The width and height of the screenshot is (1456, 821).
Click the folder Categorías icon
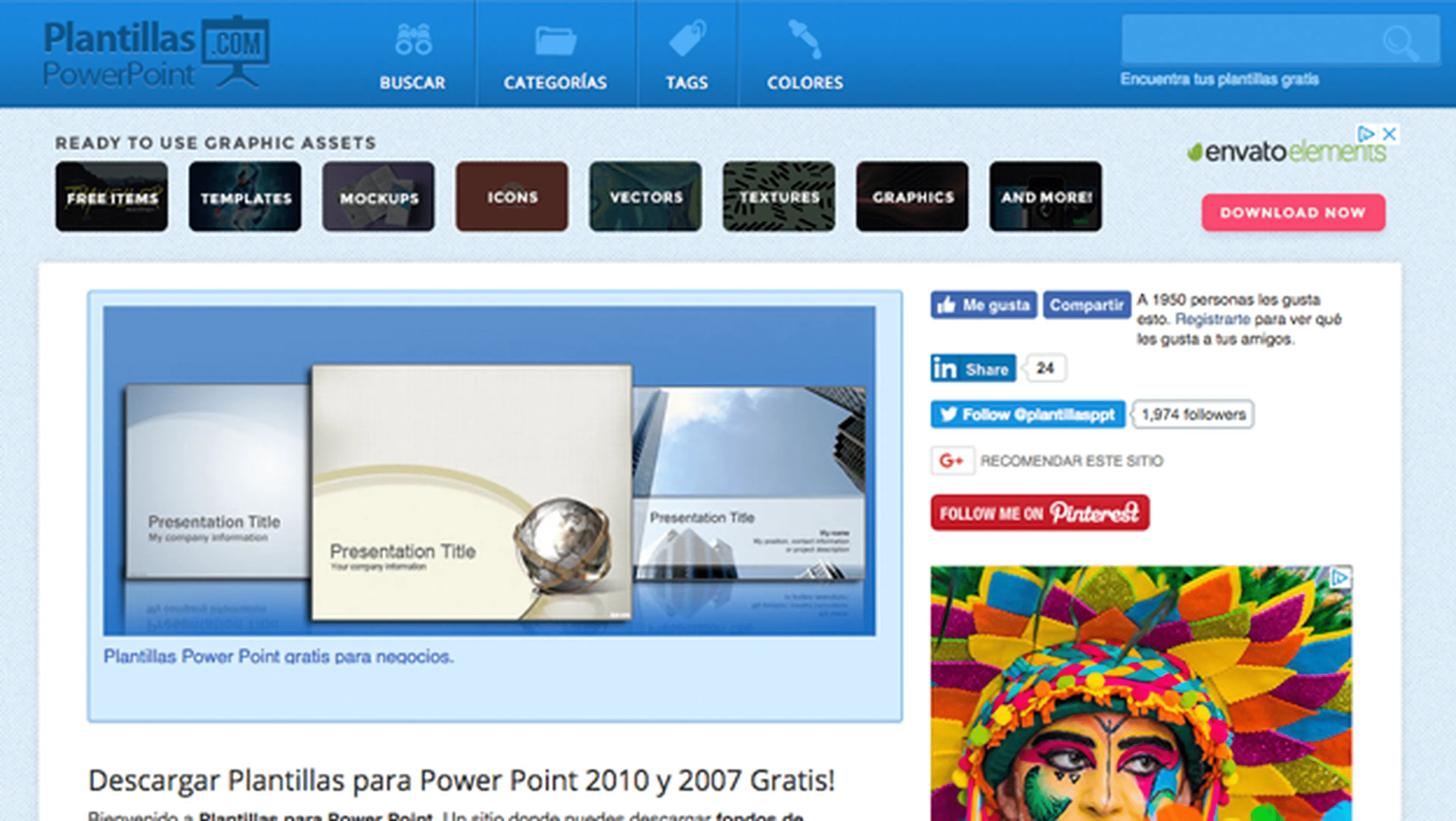[555, 41]
